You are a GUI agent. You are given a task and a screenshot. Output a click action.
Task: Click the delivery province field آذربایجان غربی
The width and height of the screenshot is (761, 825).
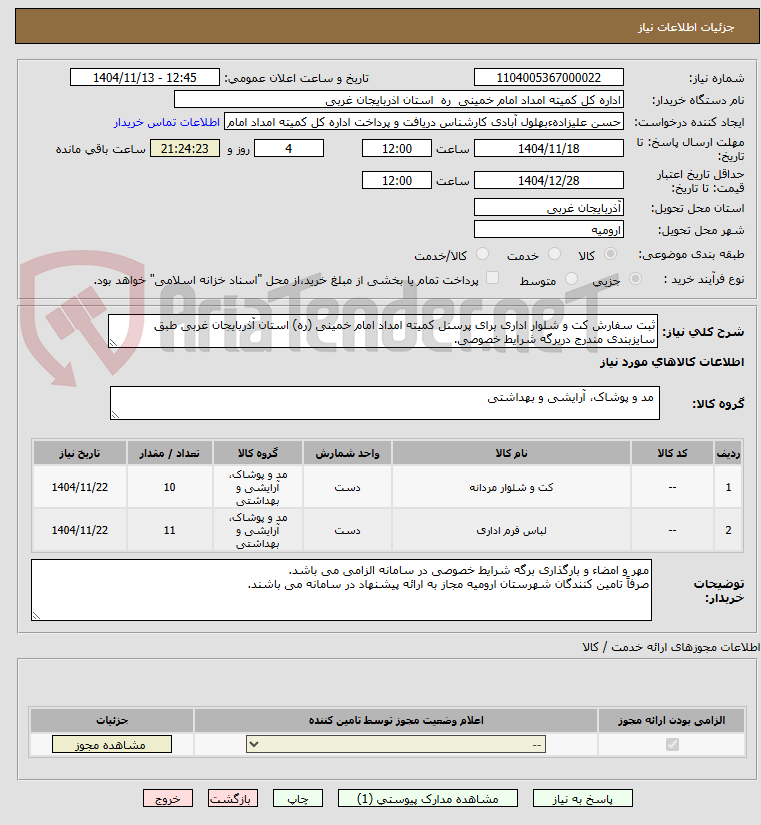548,207
